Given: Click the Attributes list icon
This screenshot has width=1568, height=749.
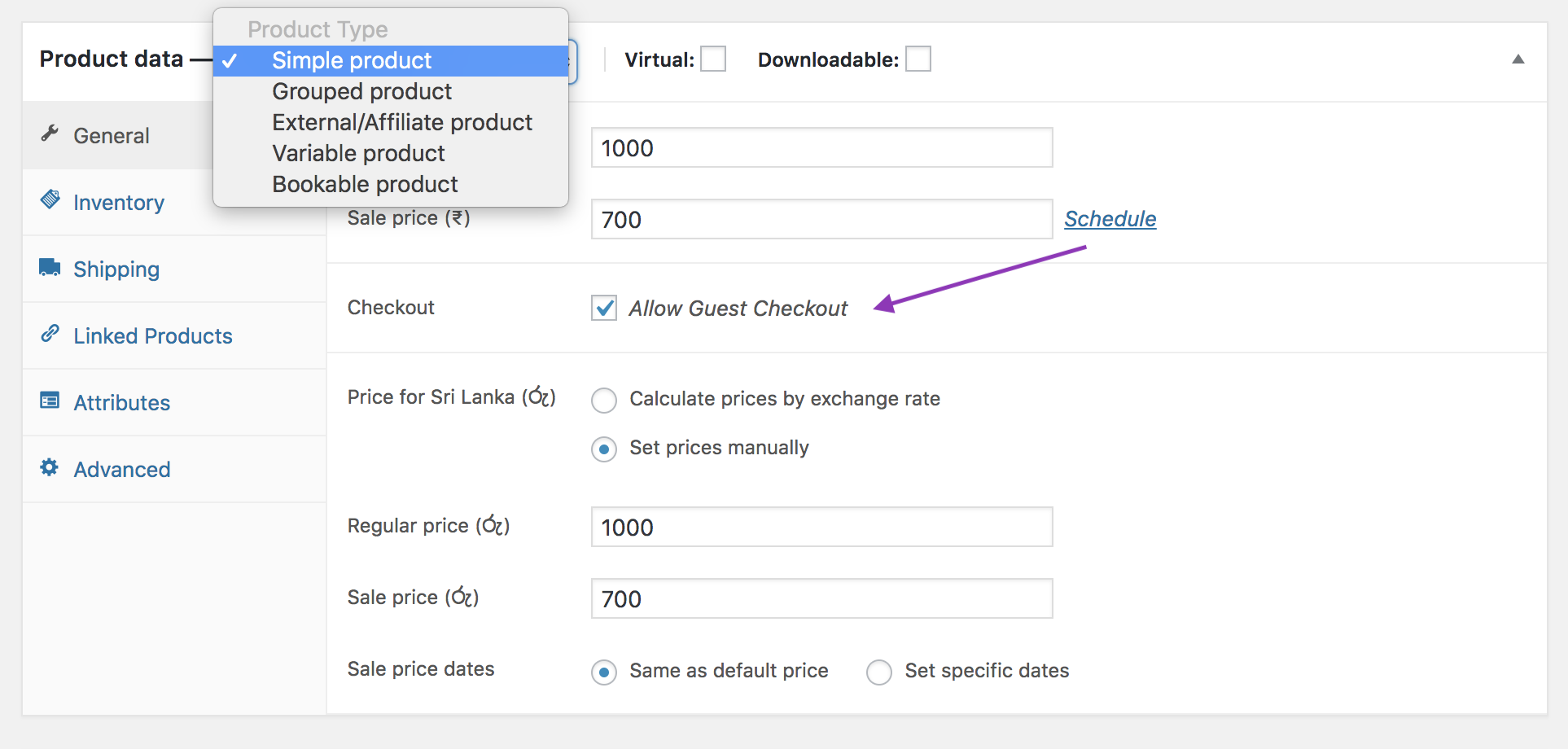Looking at the screenshot, I should (50, 401).
